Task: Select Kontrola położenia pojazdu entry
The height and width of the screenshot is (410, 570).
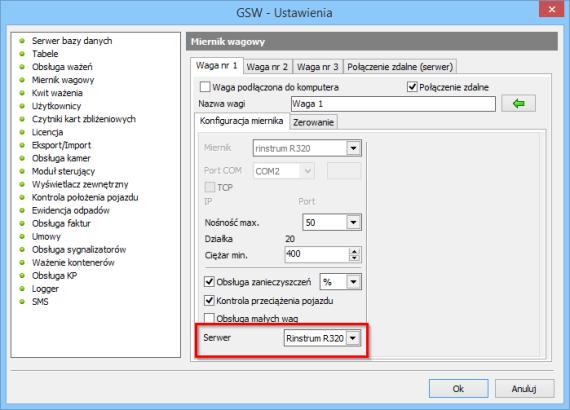Action: click(x=85, y=197)
